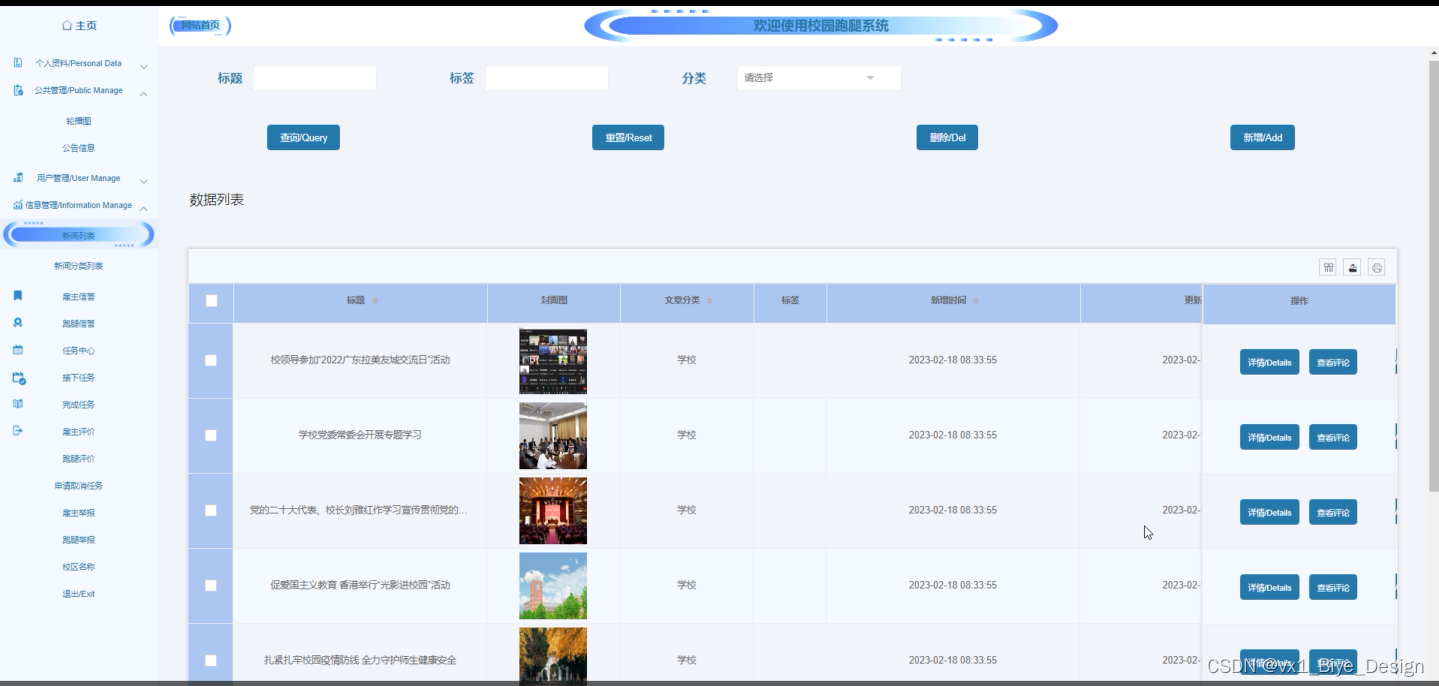Open 详情/Details for 学校党委常委会开展专题学习 row

point(1270,437)
